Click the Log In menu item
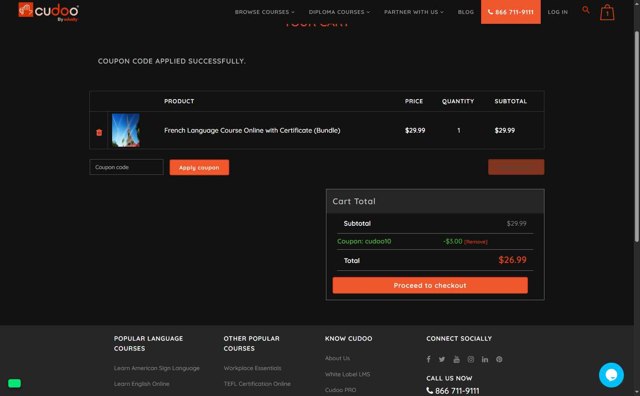This screenshot has width=640, height=396. tap(558, 12)
